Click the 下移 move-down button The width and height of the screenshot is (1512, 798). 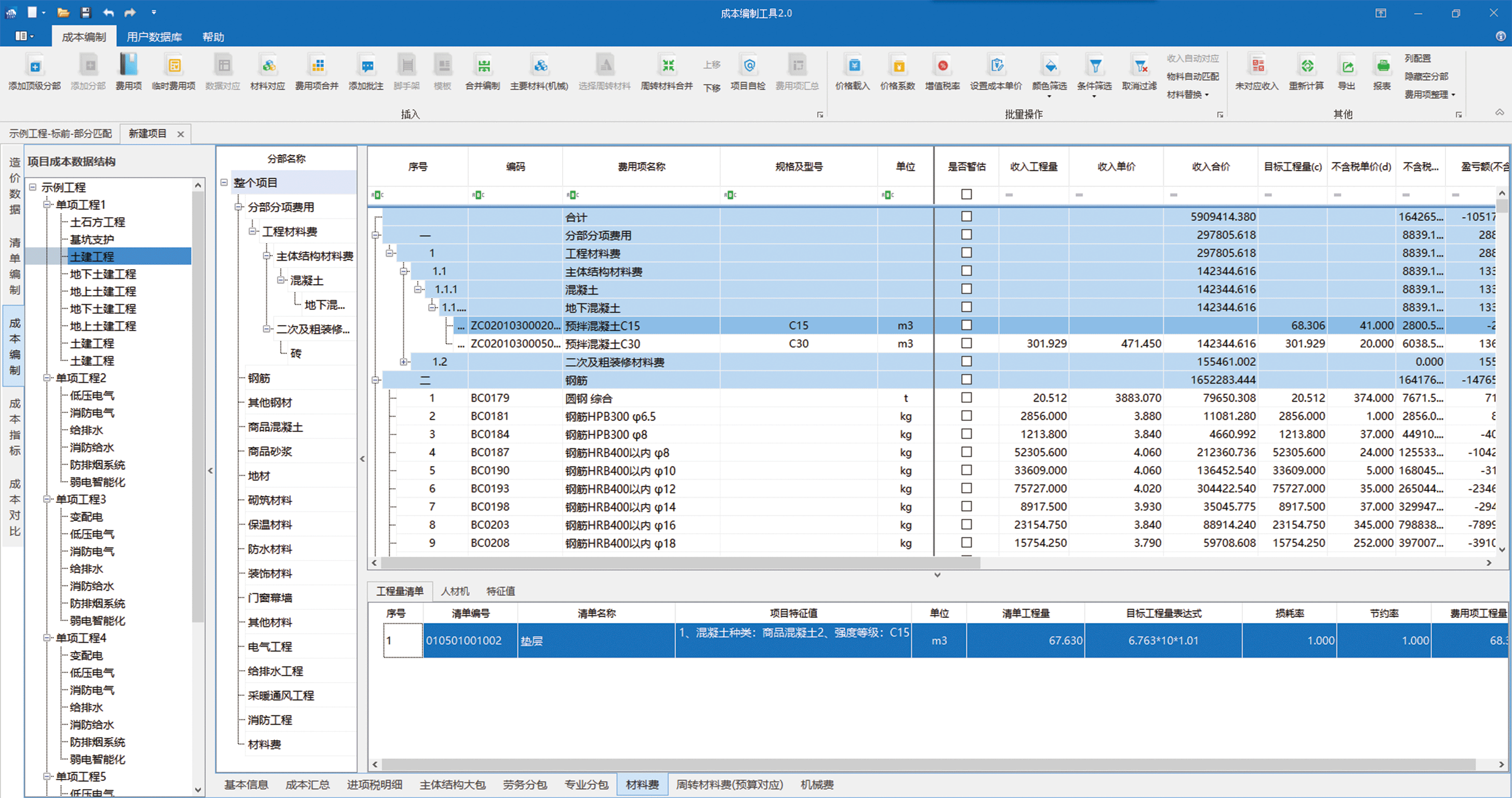click(x=712, y=88)
